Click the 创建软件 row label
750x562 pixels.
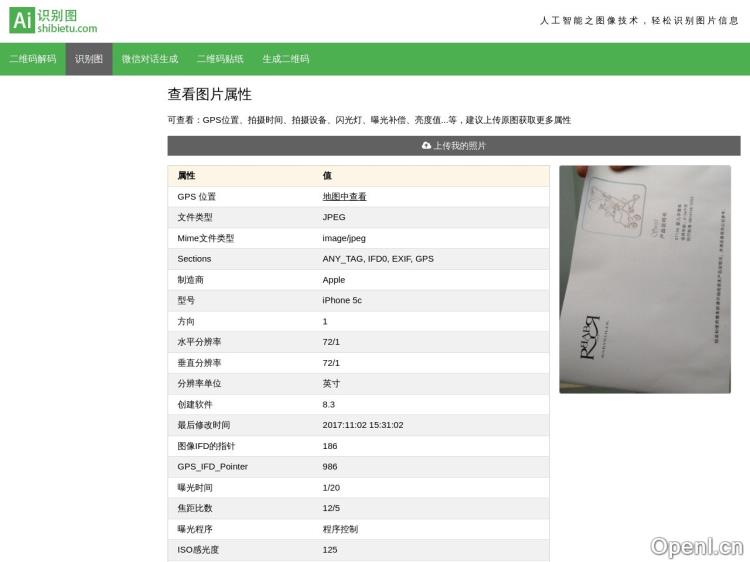point(195,405)
